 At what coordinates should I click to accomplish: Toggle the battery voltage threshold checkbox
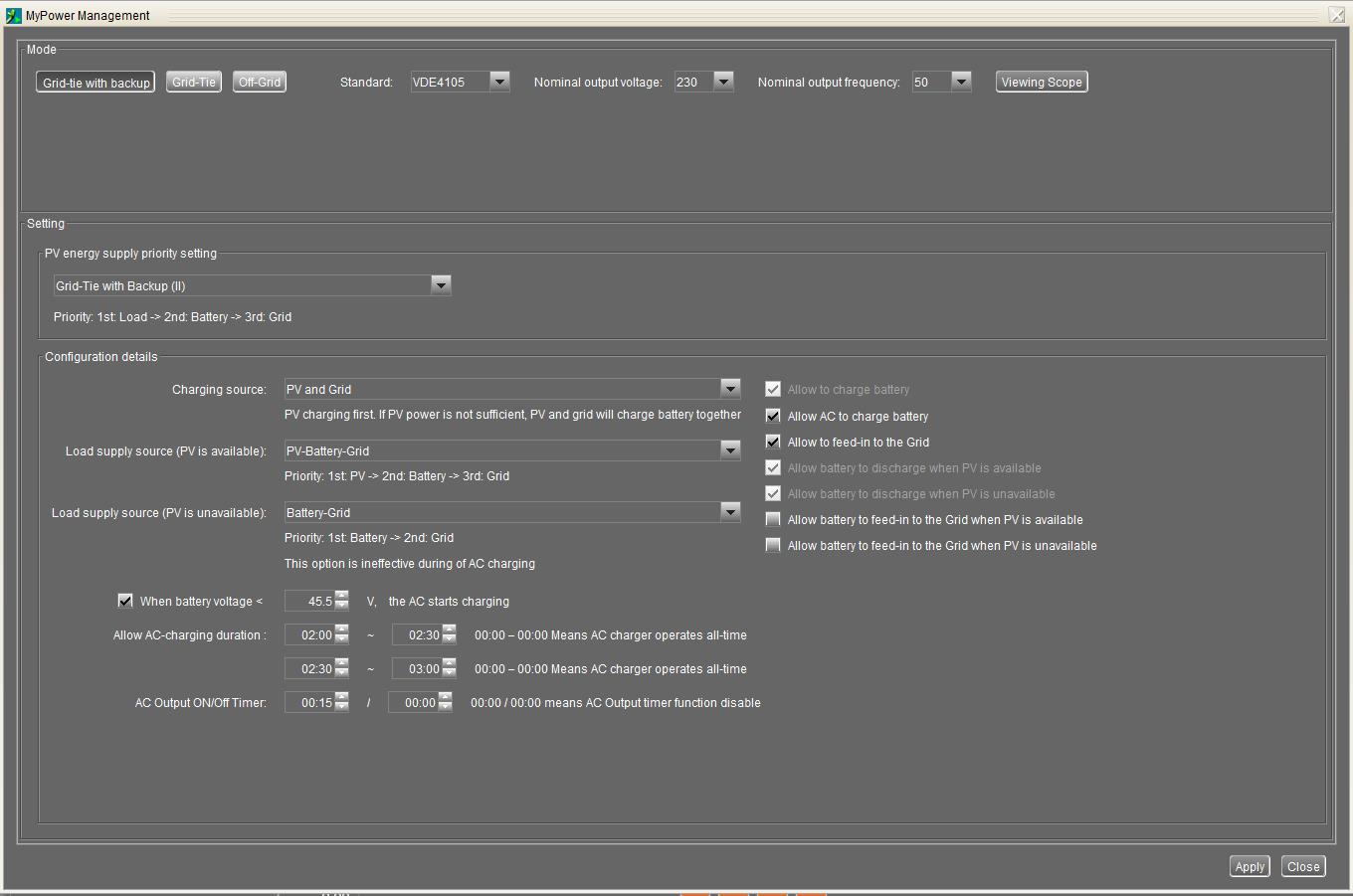pos(125,601)
